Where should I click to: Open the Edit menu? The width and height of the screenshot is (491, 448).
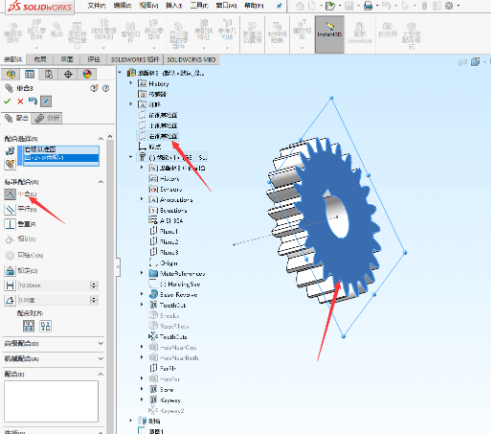pos(122,6)
